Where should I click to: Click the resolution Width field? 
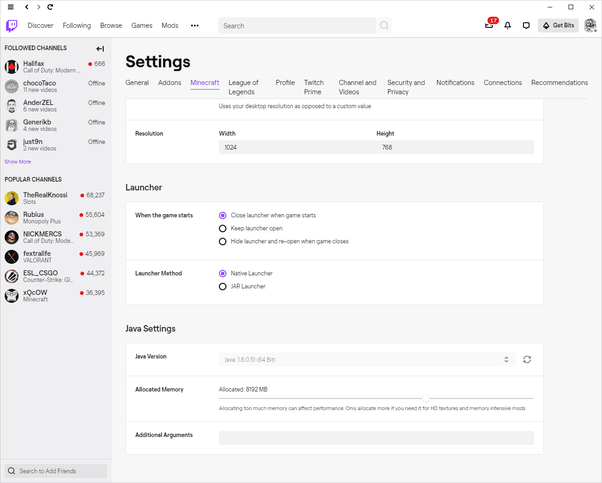click(x=298, y=147)
